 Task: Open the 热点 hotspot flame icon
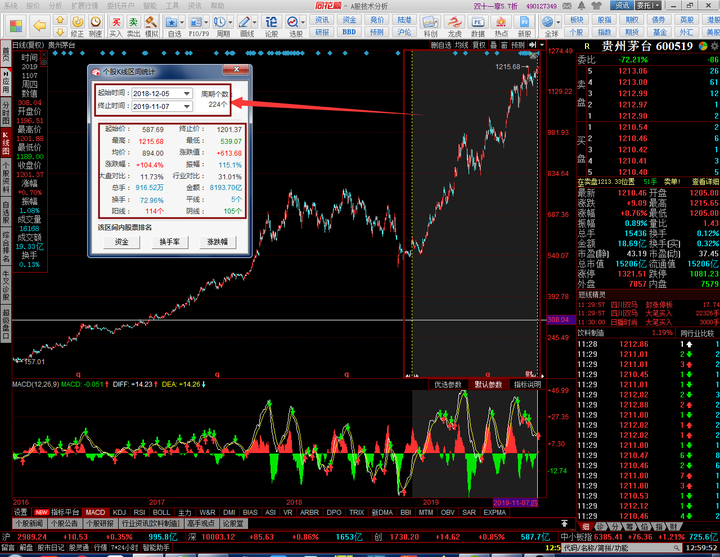point(501,22)
